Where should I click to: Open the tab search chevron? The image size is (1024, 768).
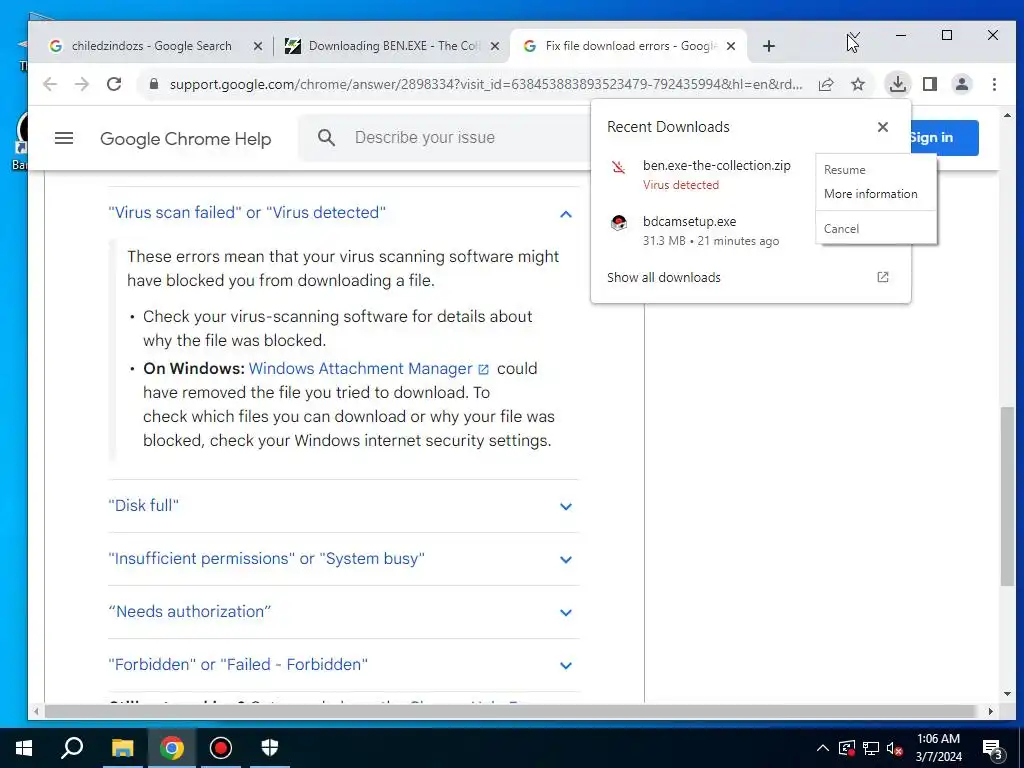(x=854, y=35)
